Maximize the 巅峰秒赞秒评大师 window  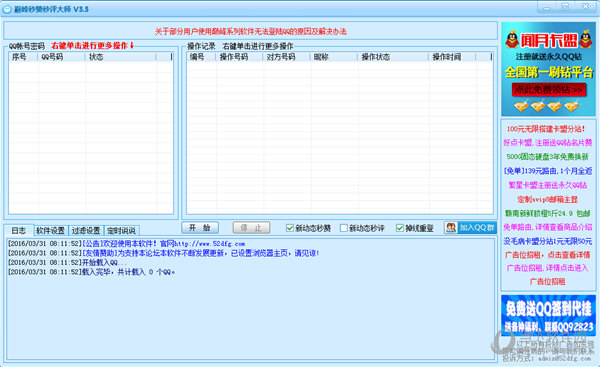coord(565,7)
